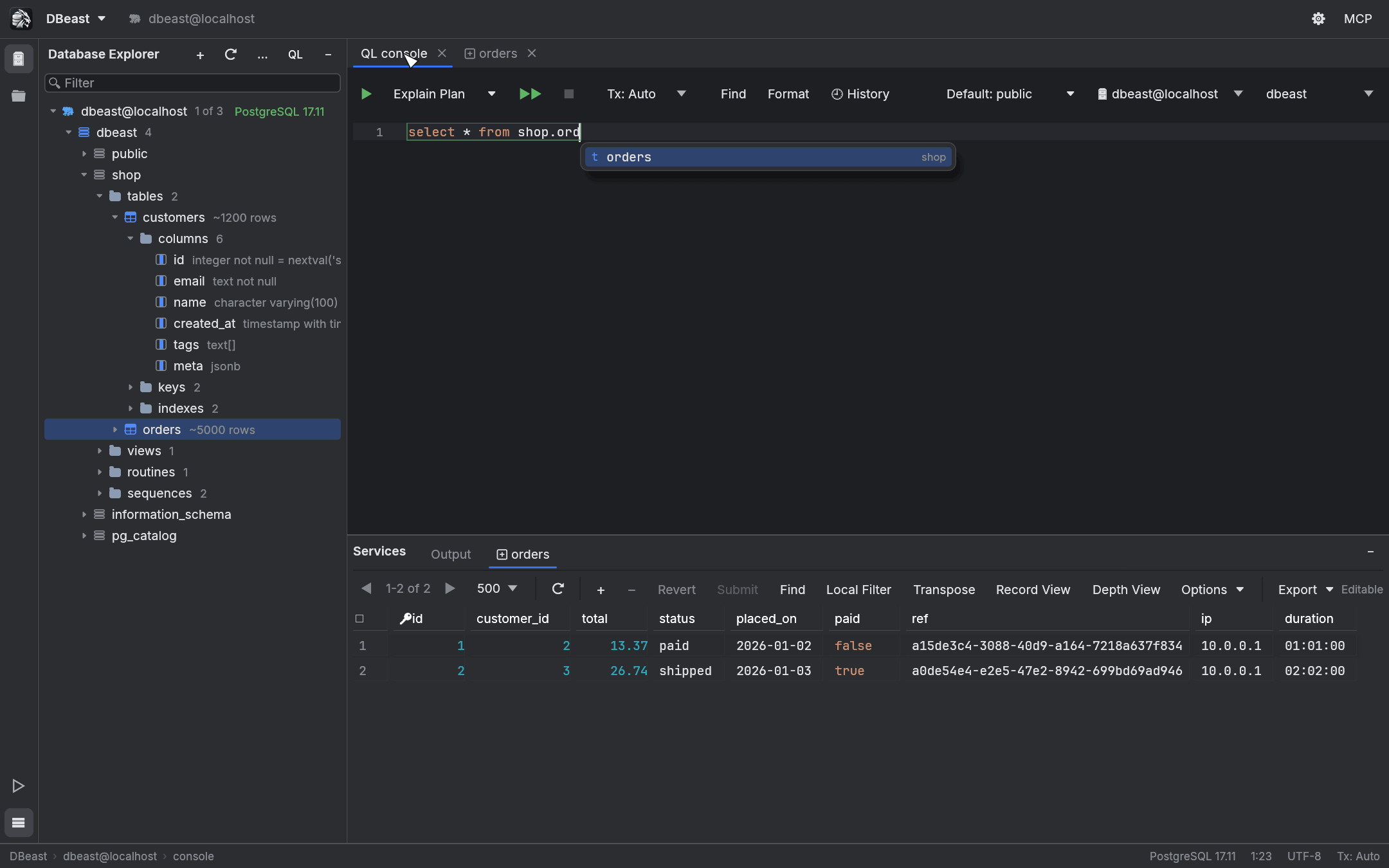The image size is (1389, 868).
Task: Click the database sidebar icon at top left
Action: [x=19, y=59]
